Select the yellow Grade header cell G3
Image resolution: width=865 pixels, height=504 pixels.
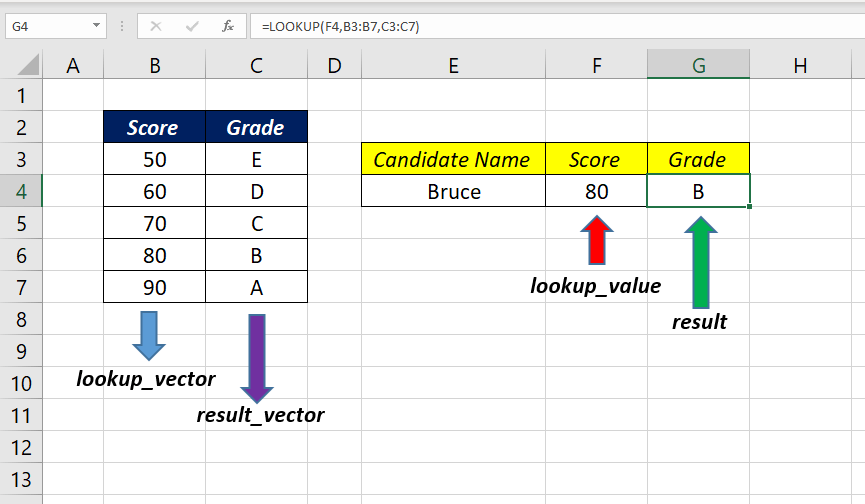[698, 159]
